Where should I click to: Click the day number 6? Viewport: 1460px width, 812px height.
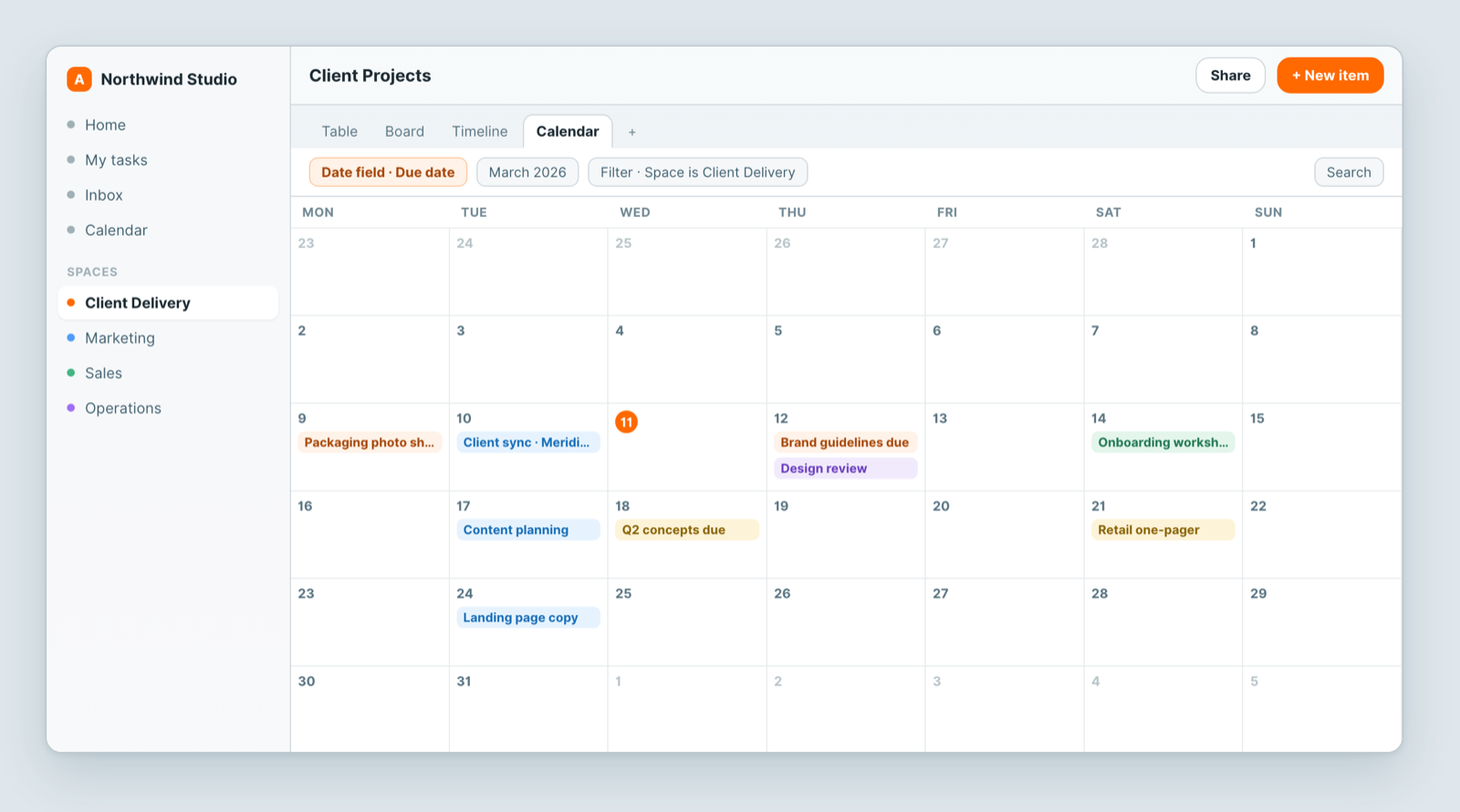[936, 331]
